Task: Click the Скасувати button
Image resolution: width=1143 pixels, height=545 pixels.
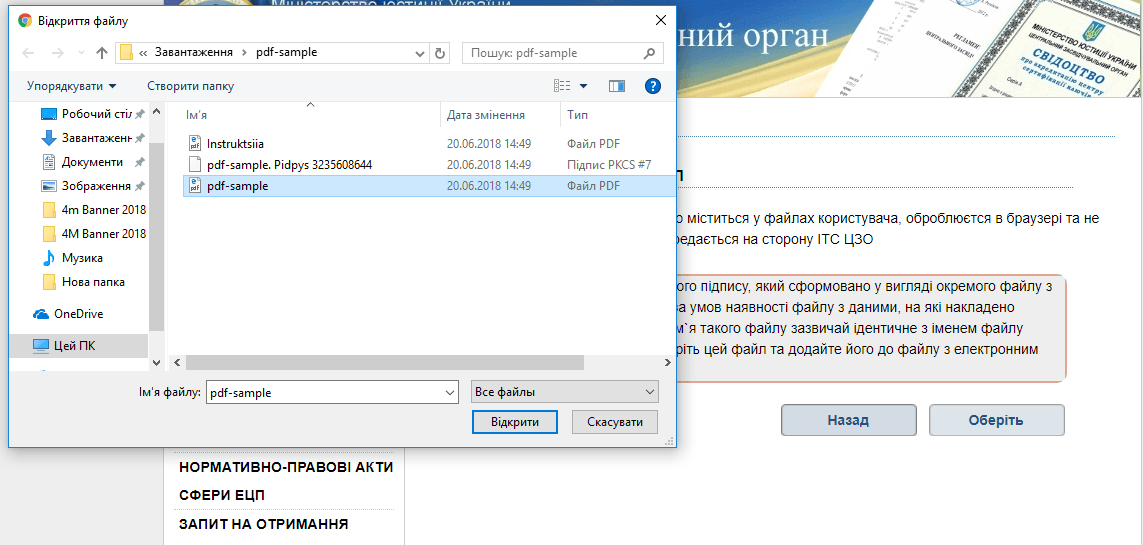Action: click(x=614, y=422)
